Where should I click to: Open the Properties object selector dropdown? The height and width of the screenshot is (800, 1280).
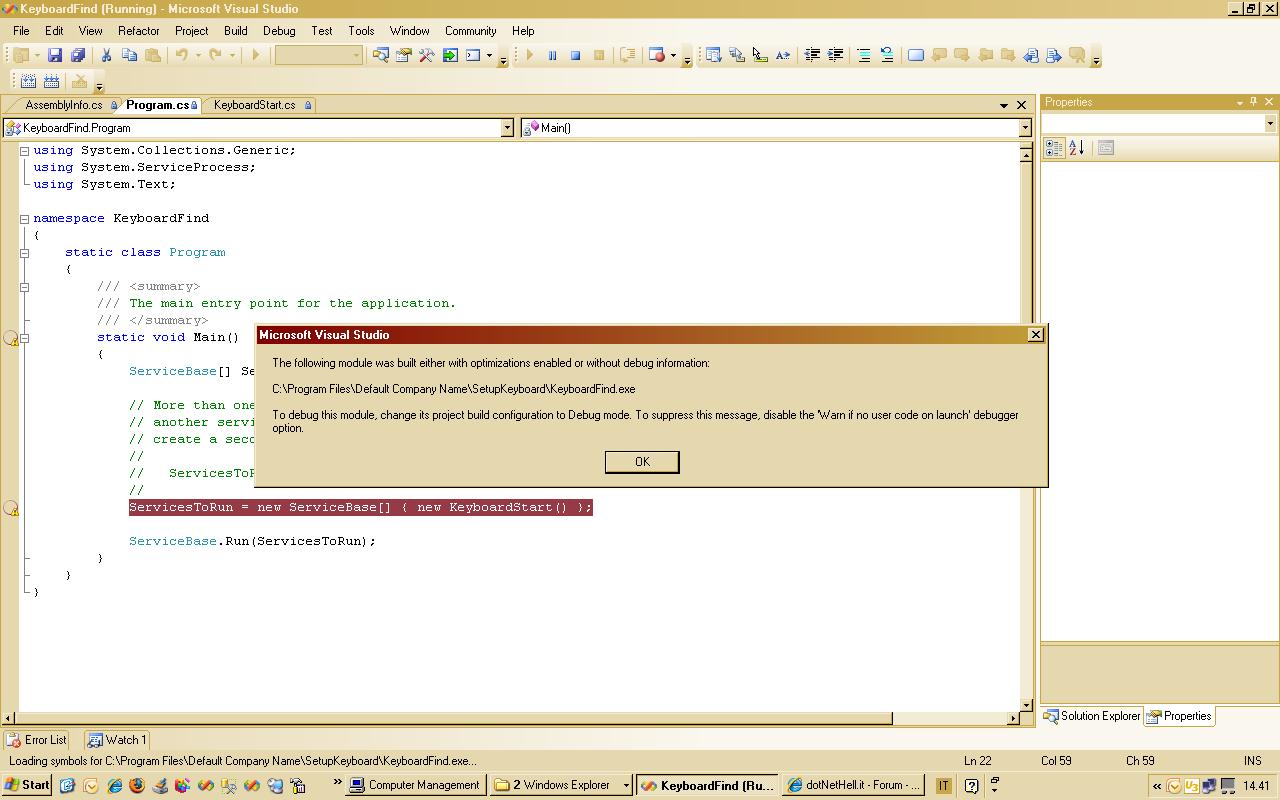(1270, 123)
